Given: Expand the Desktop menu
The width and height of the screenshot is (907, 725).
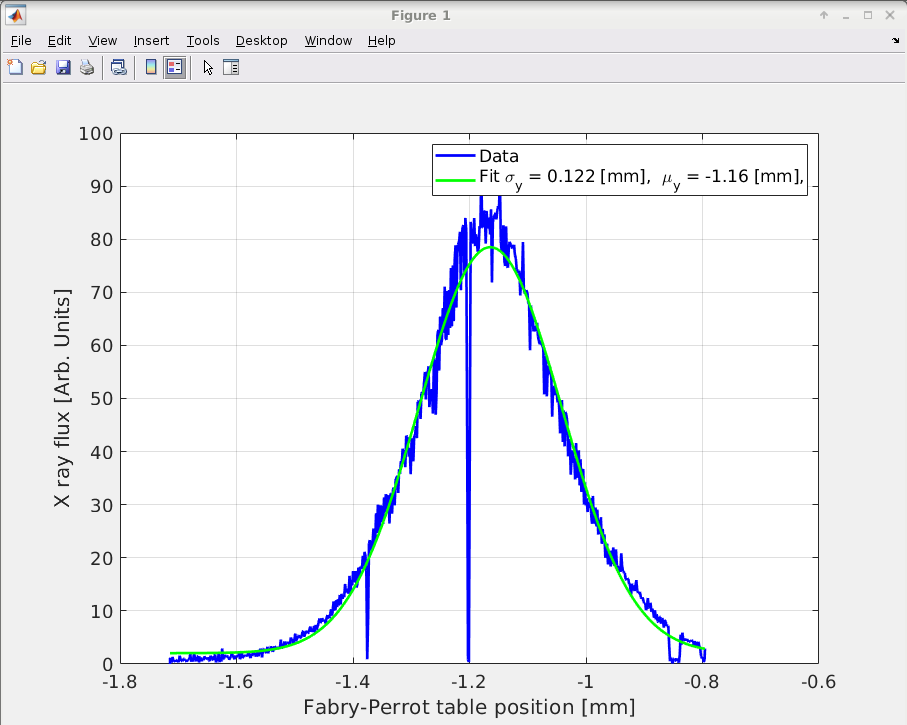Looking at the screenshot, I should click(261, 41).
